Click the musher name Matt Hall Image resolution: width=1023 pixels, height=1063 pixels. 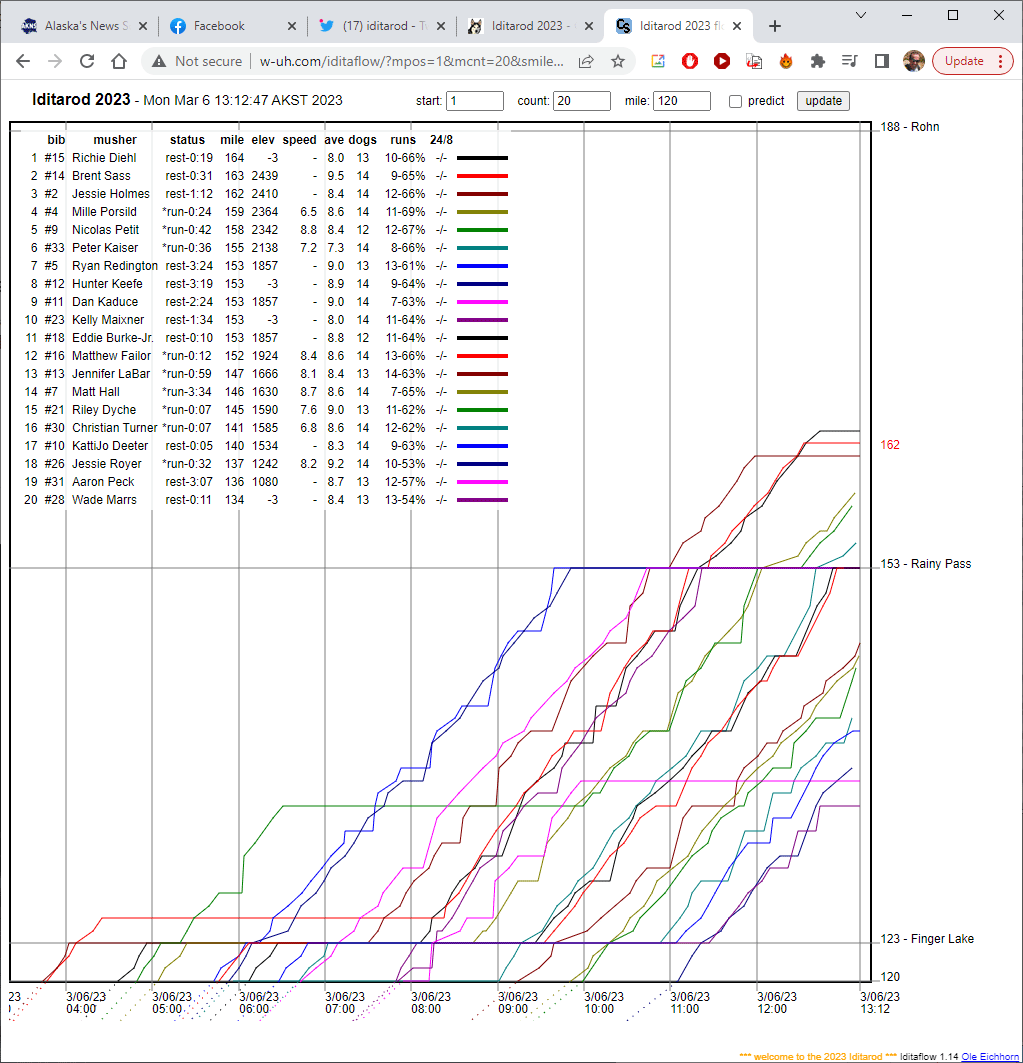[96, 392]
